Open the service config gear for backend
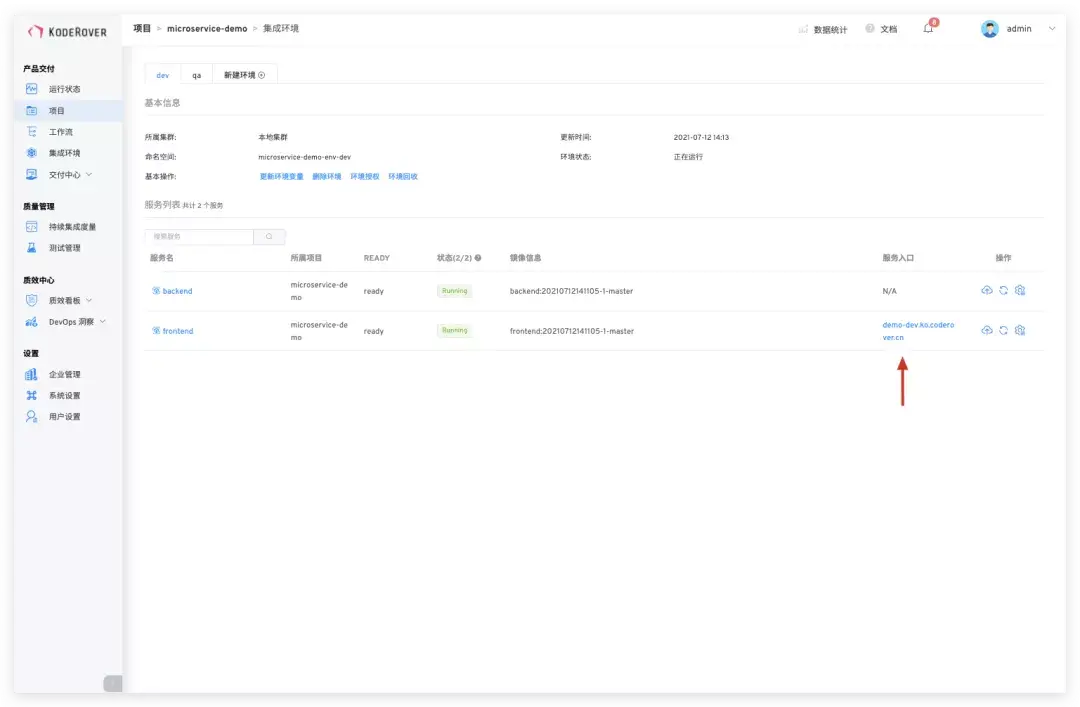The width and height of the screenshot is (1080, 707). click(1020, 290)
